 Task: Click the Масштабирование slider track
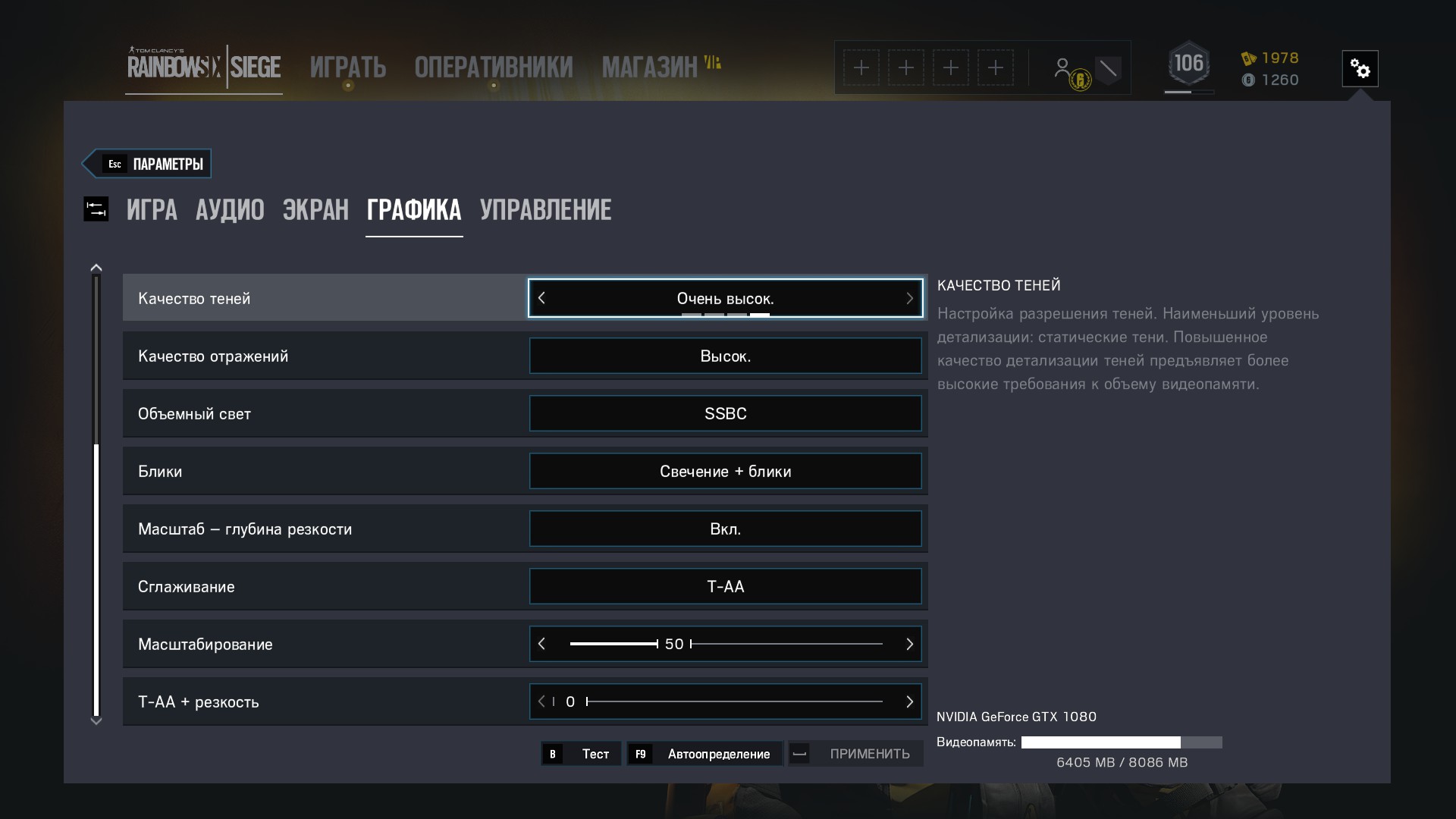tap(726, 644)
